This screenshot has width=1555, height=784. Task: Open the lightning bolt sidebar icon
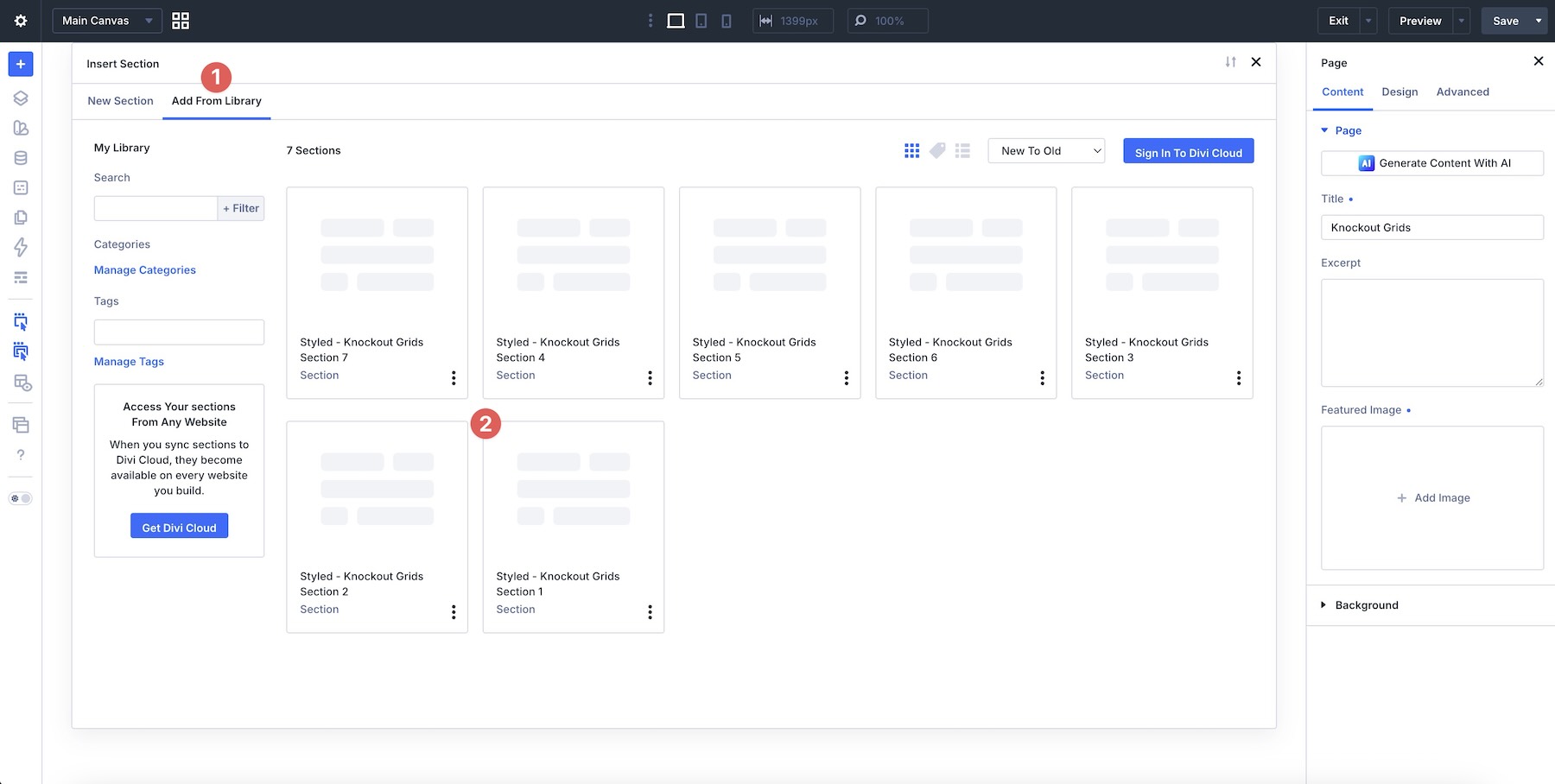tap(21, 247)
